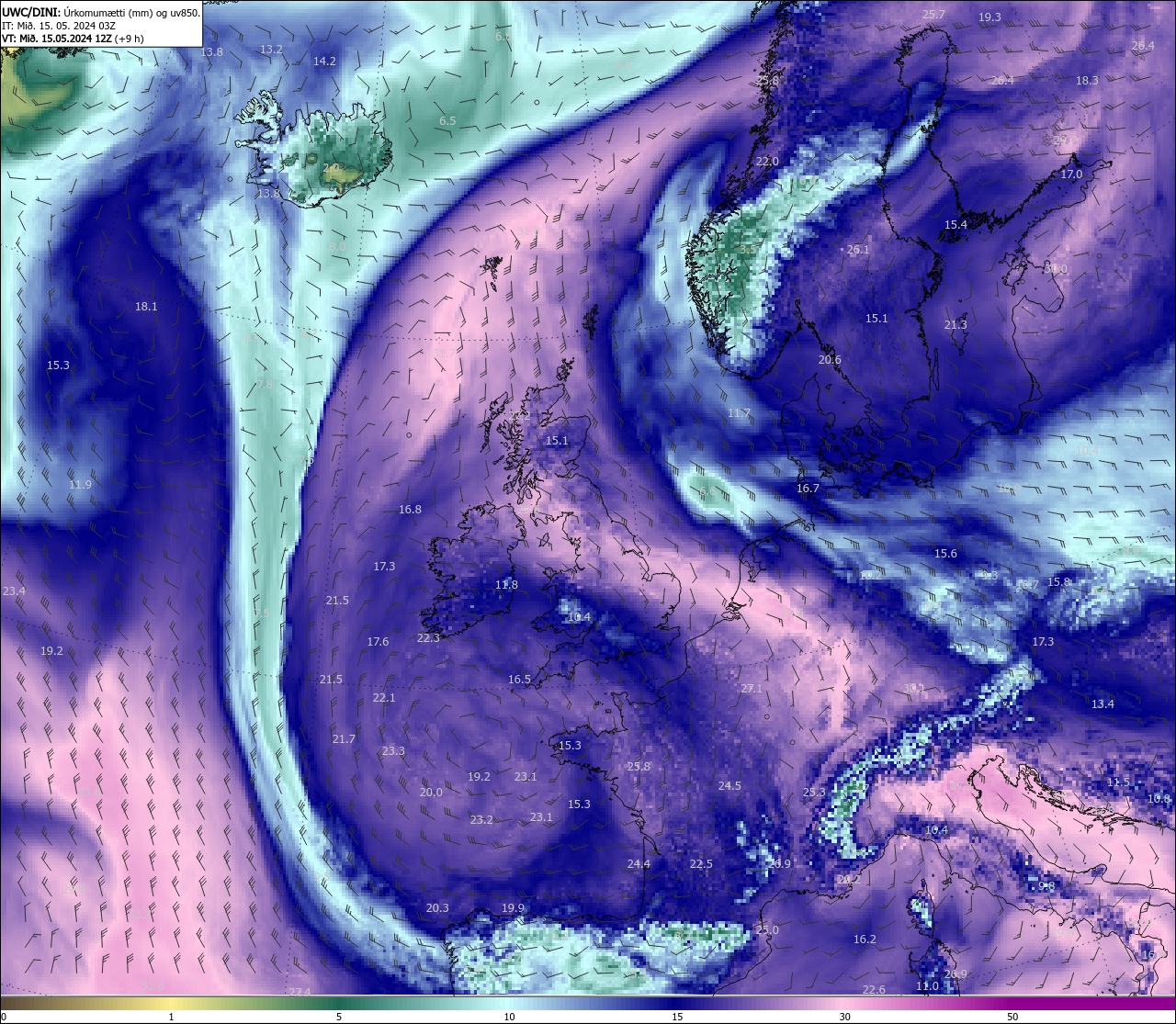
Task: Click the map value 11.5
Action: point(1118,782)
